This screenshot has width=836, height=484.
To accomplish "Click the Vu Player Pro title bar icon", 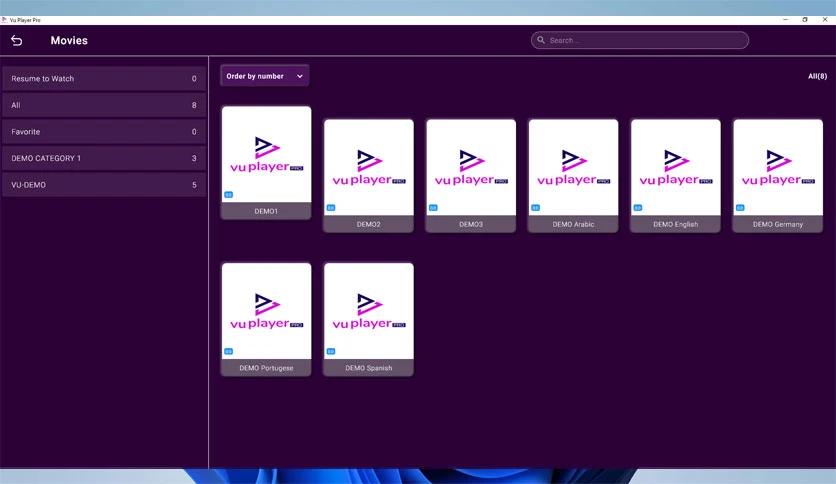I will (4, 20).
